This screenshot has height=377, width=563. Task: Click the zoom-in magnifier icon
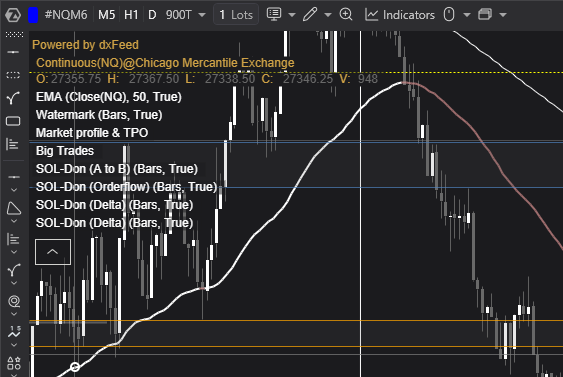click(346, 15)
